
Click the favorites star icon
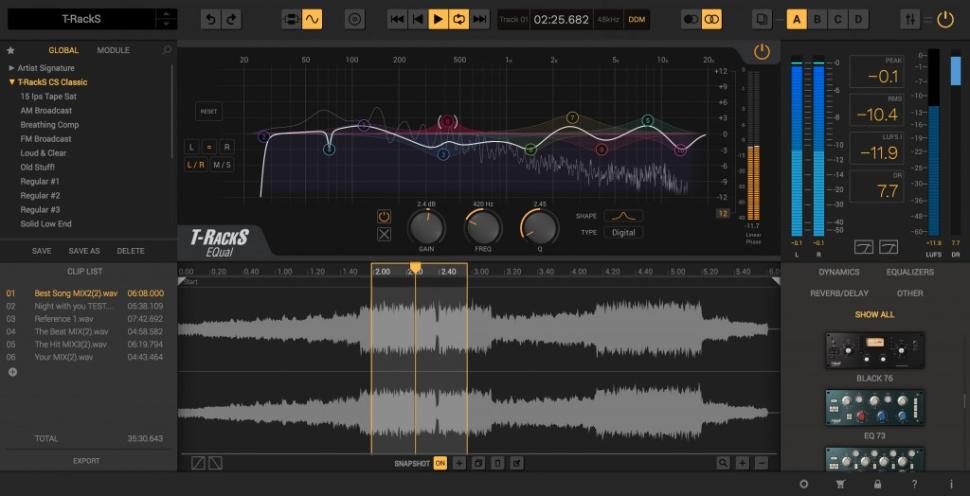11,51
